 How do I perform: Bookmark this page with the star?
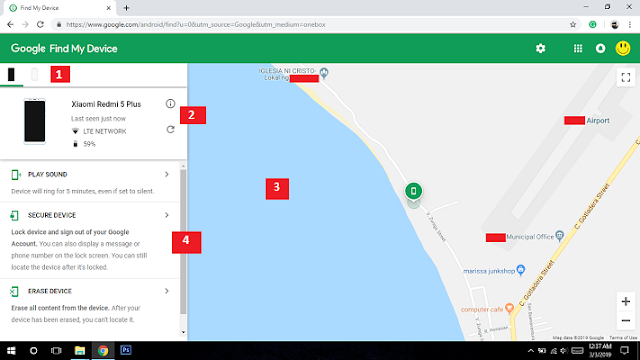tap(573, 24)
